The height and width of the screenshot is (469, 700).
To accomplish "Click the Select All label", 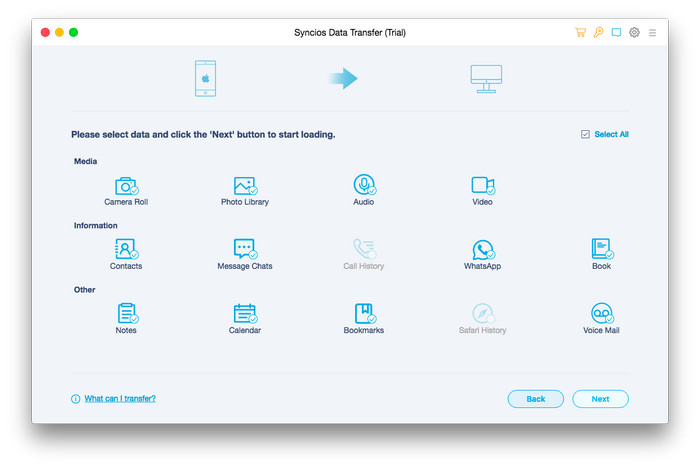I will click(x=611, y=134).
